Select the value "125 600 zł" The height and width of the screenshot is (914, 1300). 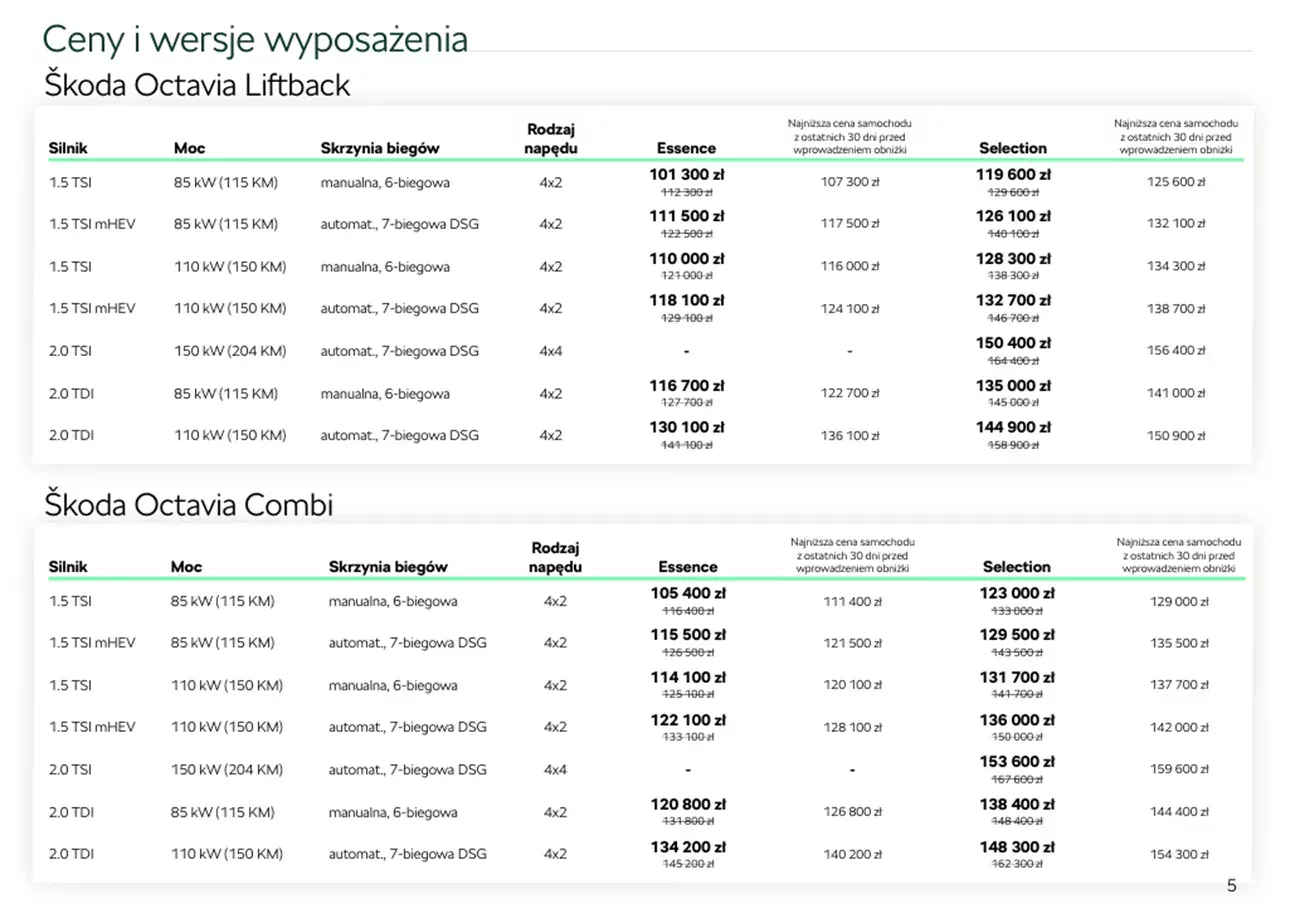[1176, 182]
